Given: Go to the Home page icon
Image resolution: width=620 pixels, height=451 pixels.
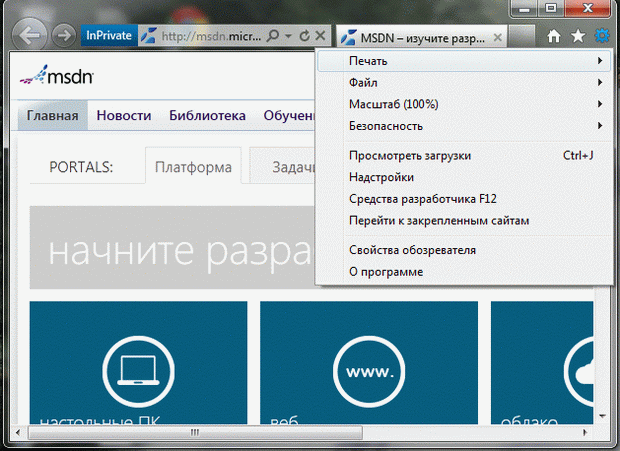Looking at the screenshot, I should pyautogui.click(x=554, y=36).
